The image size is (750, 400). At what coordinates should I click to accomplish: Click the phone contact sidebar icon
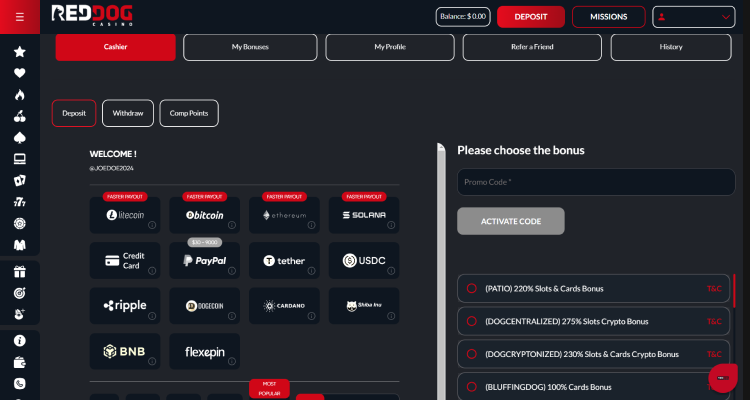(x=20, y=384)
